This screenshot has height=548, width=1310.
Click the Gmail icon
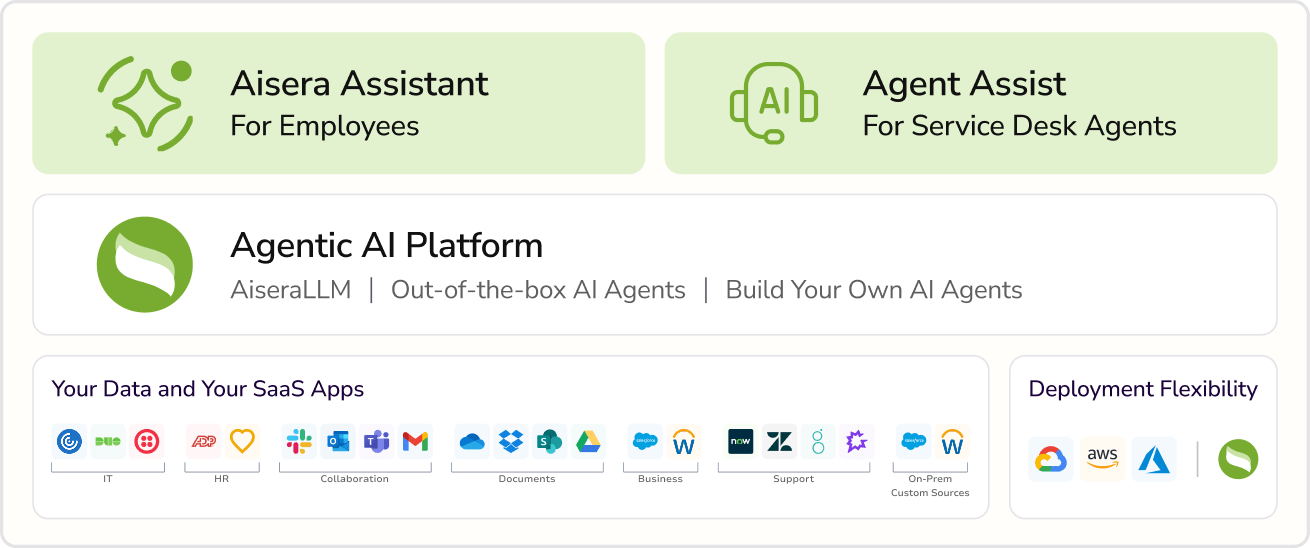pos(415,441)
